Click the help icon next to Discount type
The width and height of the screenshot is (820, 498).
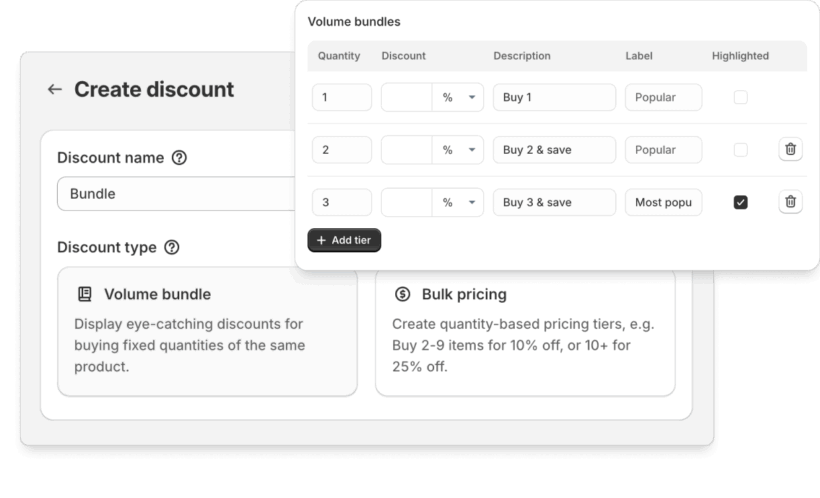click(x=172, y=247)
